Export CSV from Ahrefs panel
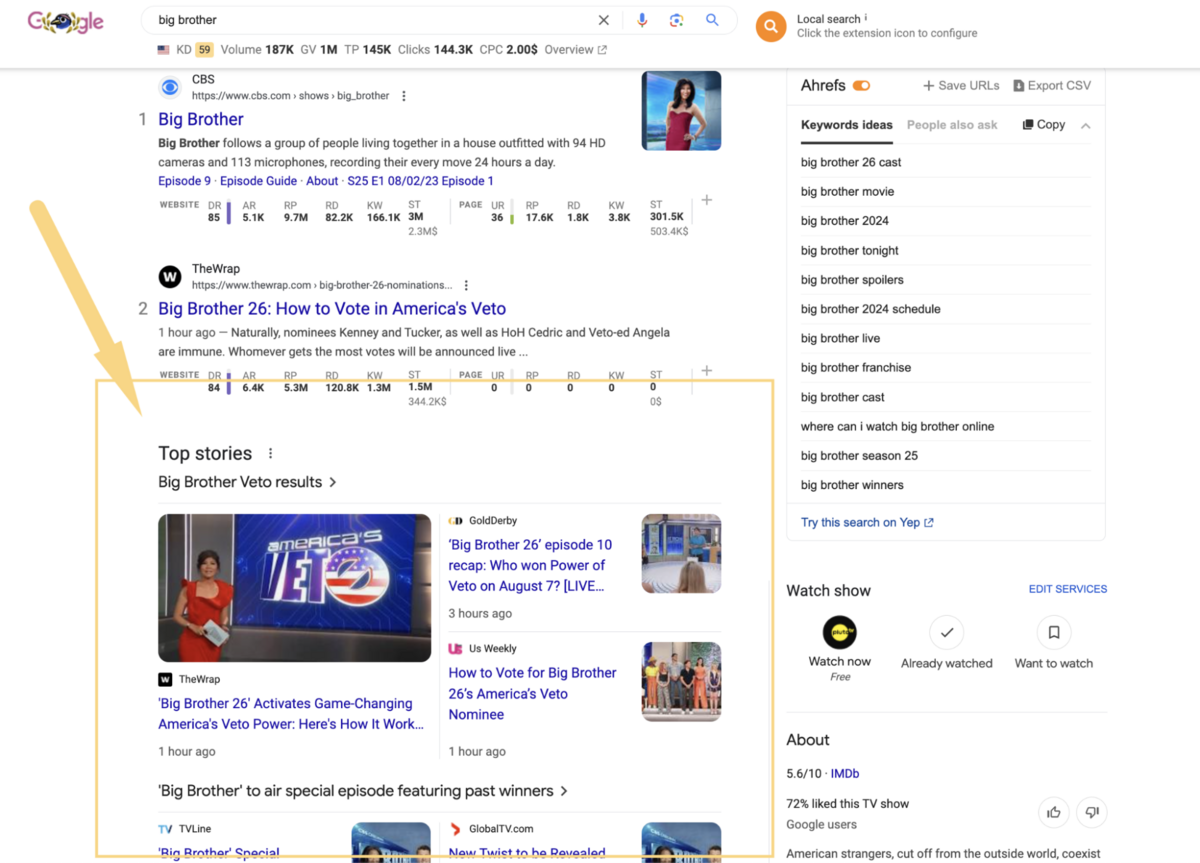Viewport: 1200px width, 863px height. click(1052, 86)
